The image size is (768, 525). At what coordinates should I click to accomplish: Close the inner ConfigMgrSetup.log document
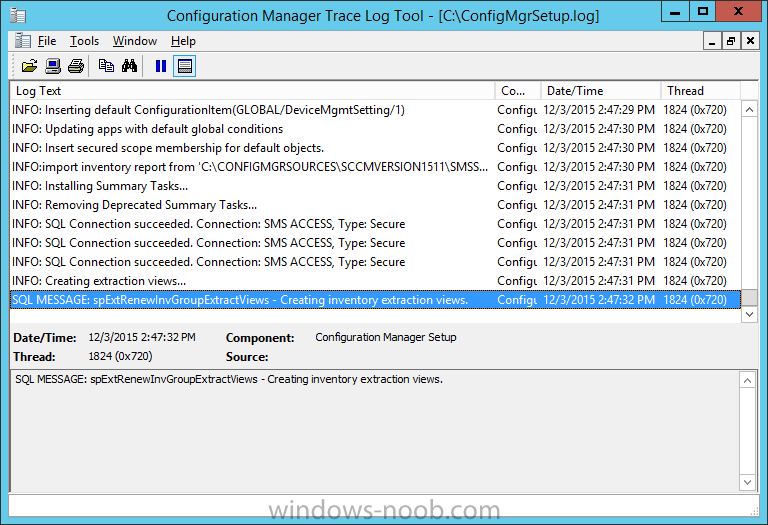750,41
